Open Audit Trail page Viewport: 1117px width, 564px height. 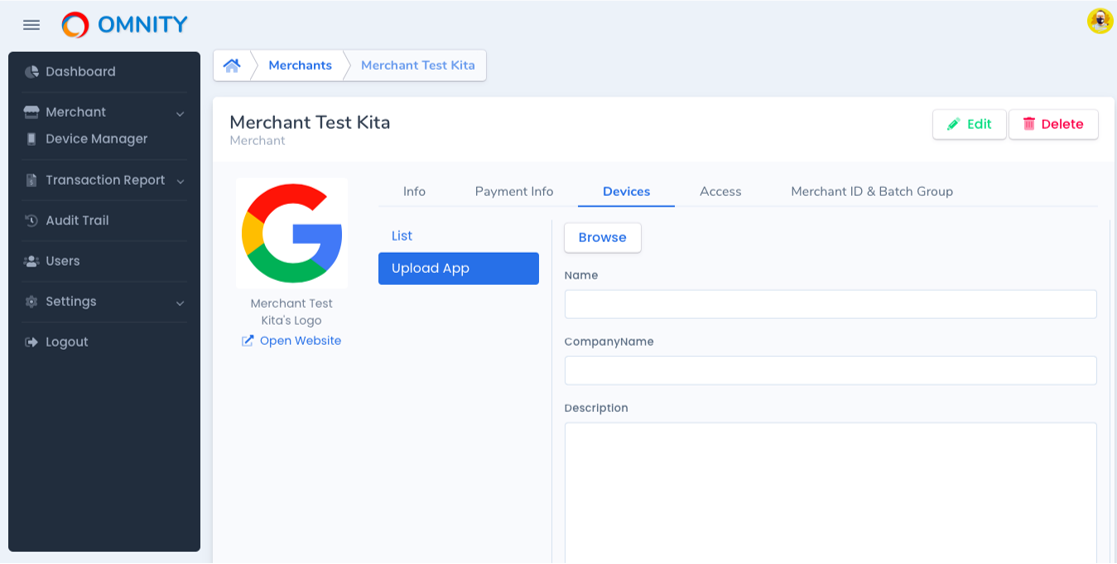[x=77, y=220]
